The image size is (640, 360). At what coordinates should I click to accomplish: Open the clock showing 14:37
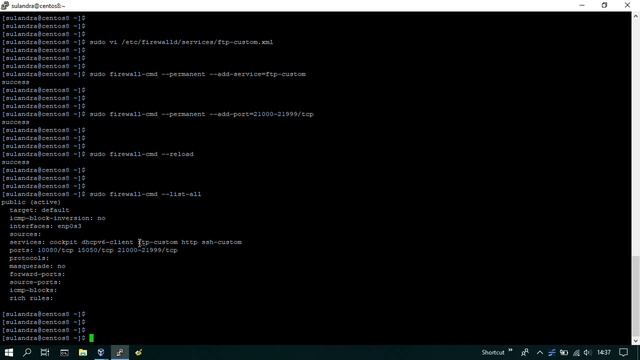(x=604, y=352)
